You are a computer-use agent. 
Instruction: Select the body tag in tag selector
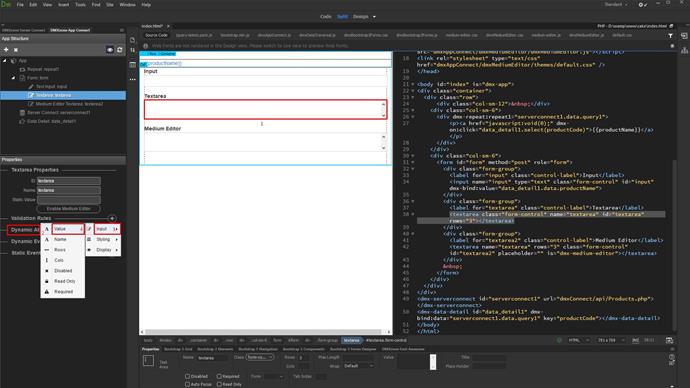coord(148,340)
